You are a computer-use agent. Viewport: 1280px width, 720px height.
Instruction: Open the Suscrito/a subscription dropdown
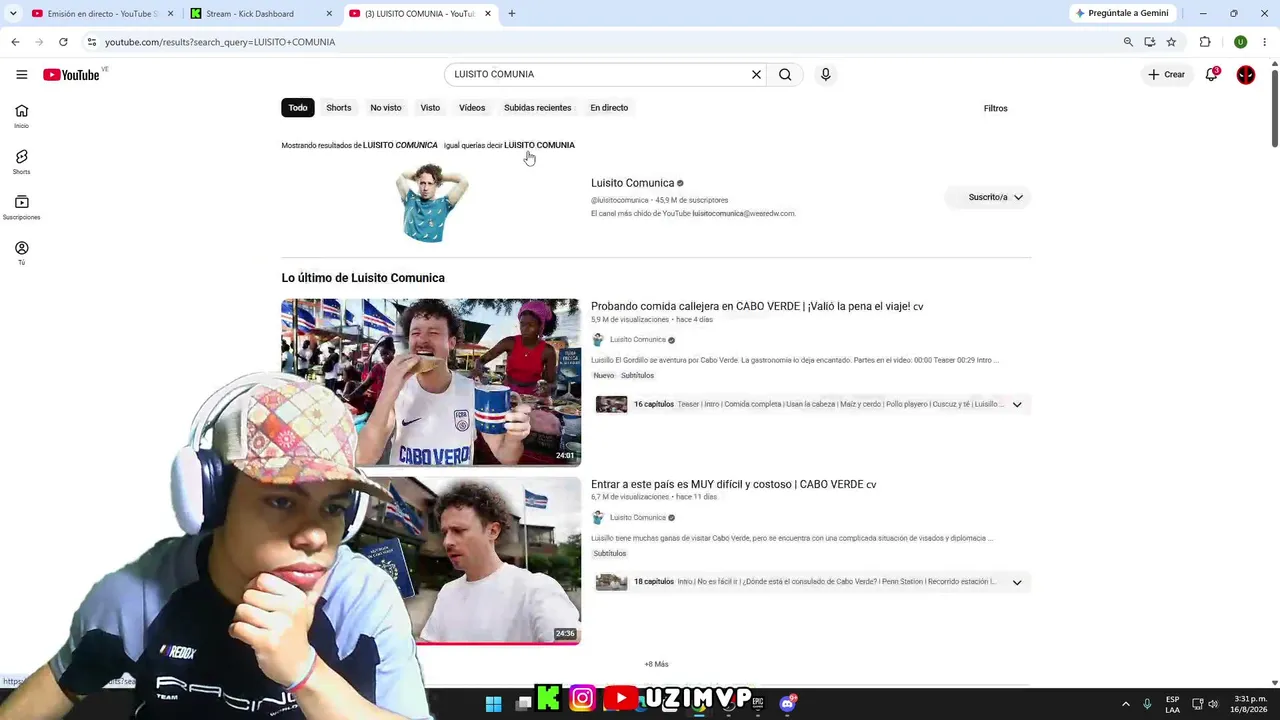[988, 197]
